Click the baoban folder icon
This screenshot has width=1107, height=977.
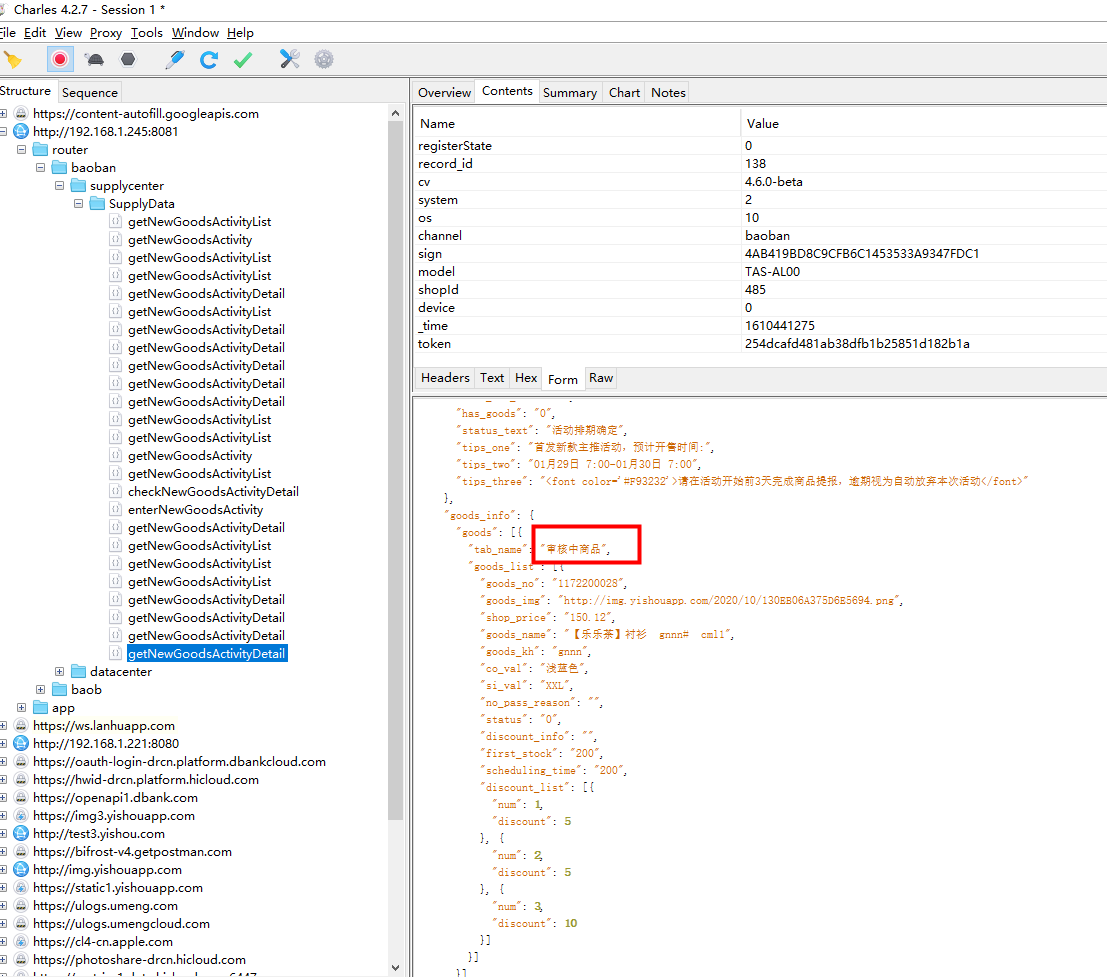pos(59,167)
